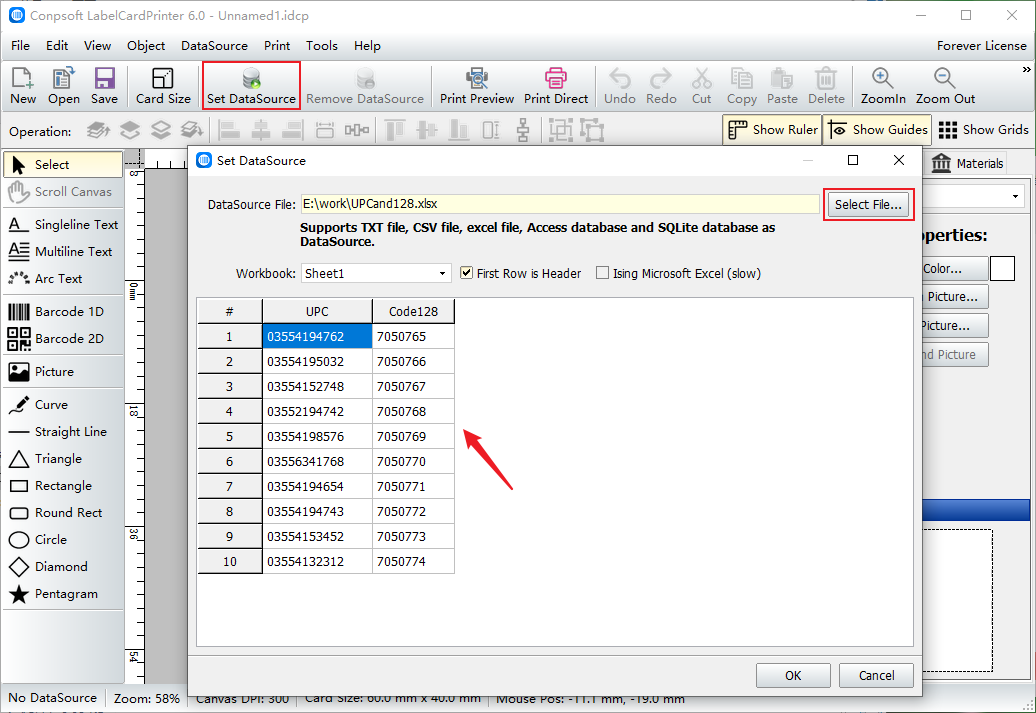The height and width of the screenshot is (713, 1036).
Task: Select the Arc Text tool
Action: (x=63, y=279)
